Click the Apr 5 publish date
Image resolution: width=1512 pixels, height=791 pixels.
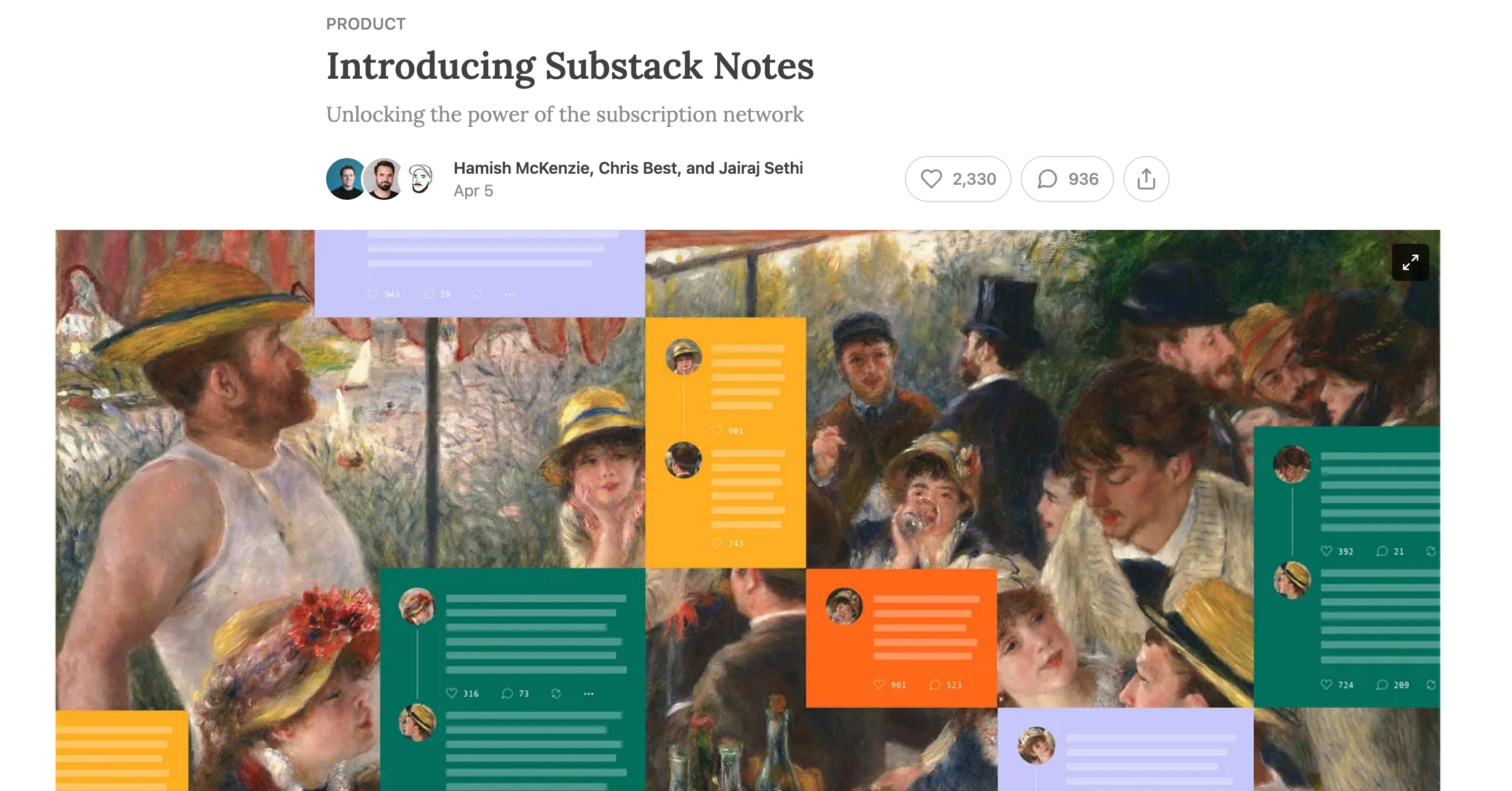tap(473, 191)
